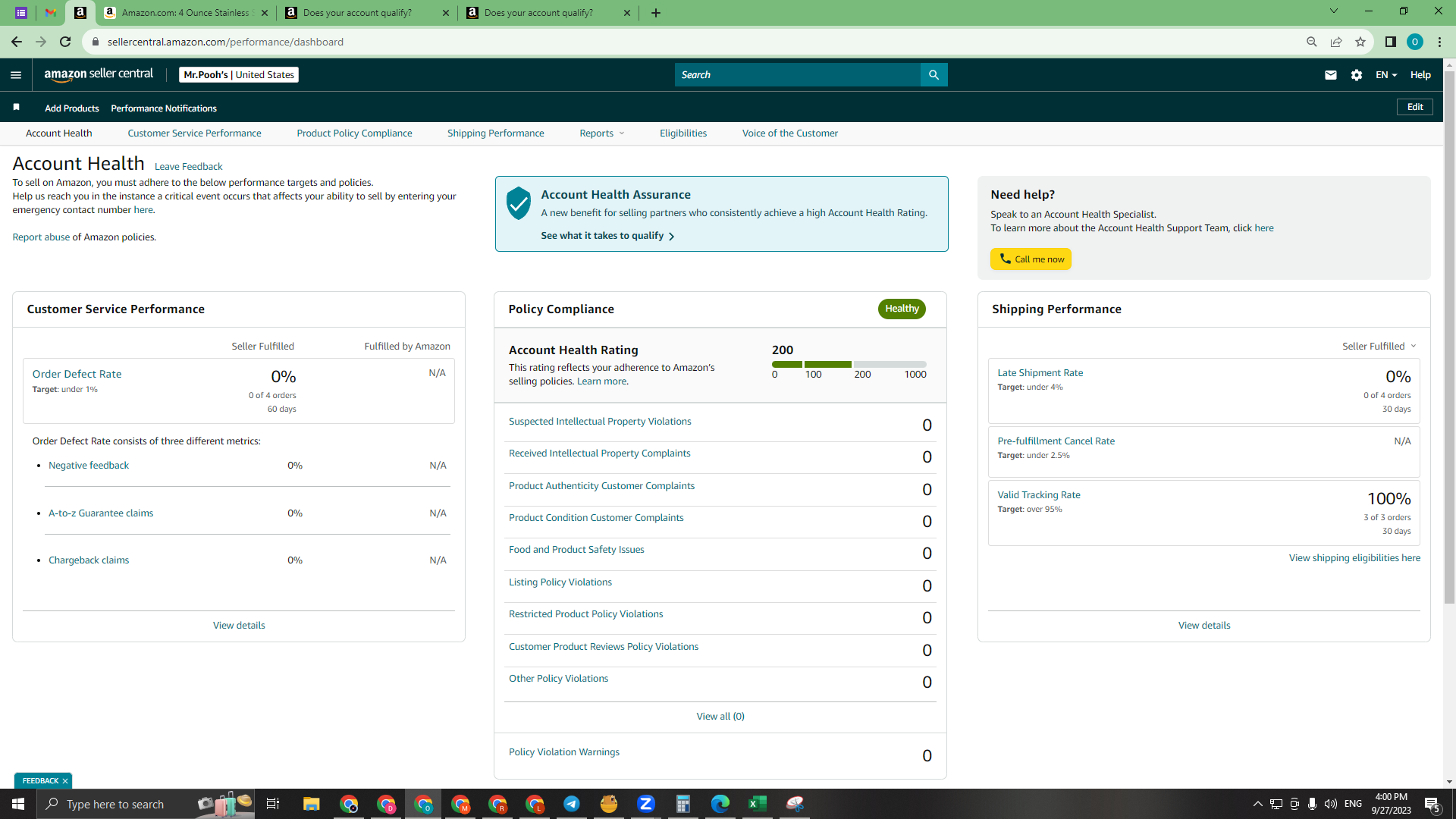Go to Customer Service Performance tab
Viewport: 1456px width, 819px height.
pyautogui.click(x=194, y=133)
